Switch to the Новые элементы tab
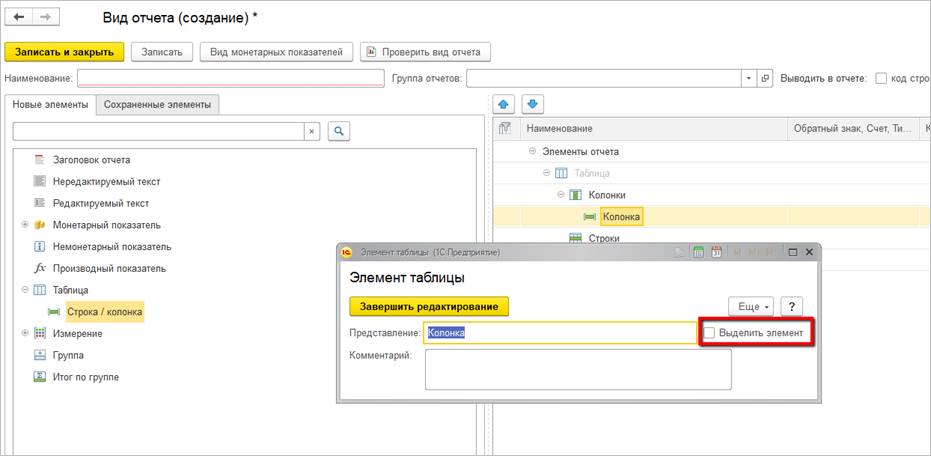Image resolution: width=931 pixels, height=456 pixels. click(50, 104)
